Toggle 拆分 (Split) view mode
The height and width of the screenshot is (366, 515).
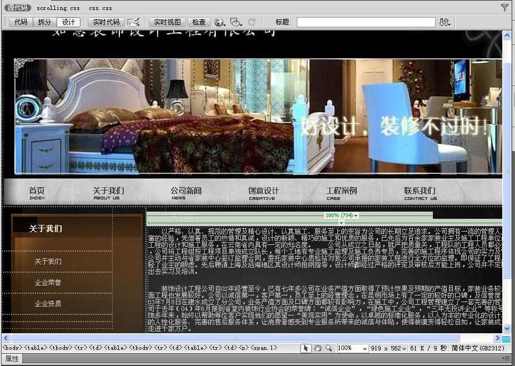45,22
